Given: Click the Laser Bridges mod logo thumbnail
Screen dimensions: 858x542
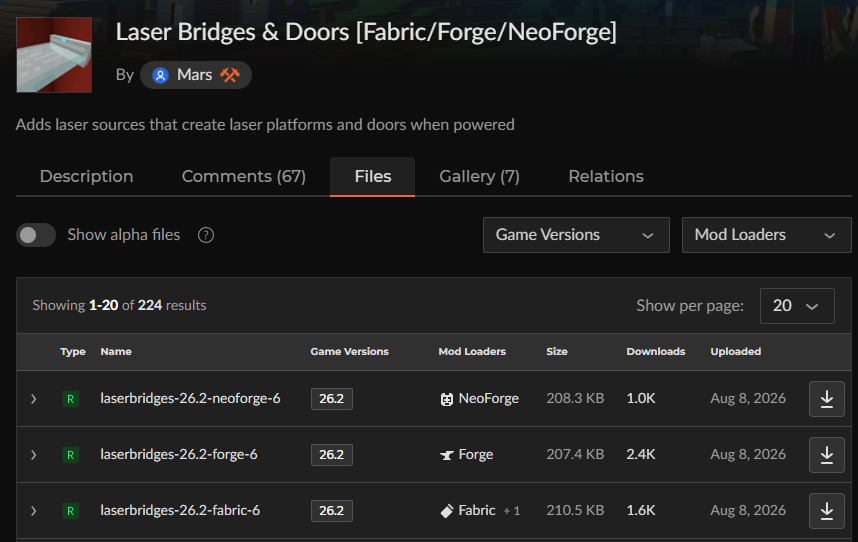Looking at the screenshot, I should pyautogui.click(x=54, y=55).
